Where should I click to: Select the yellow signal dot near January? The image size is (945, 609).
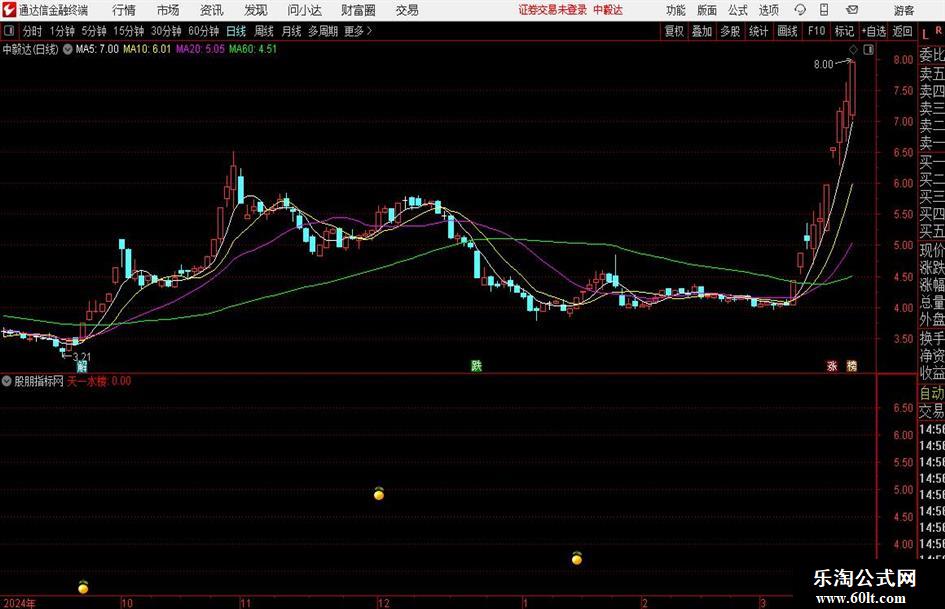(x=577, y=558)
